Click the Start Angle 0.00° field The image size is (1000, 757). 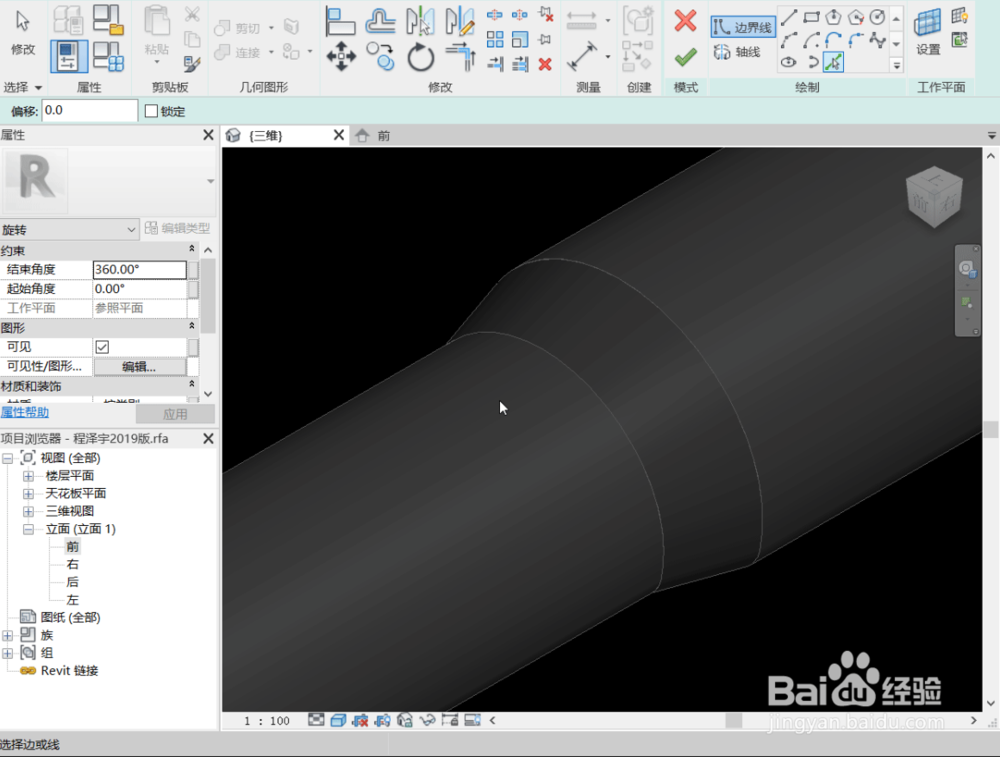(140, 288)
